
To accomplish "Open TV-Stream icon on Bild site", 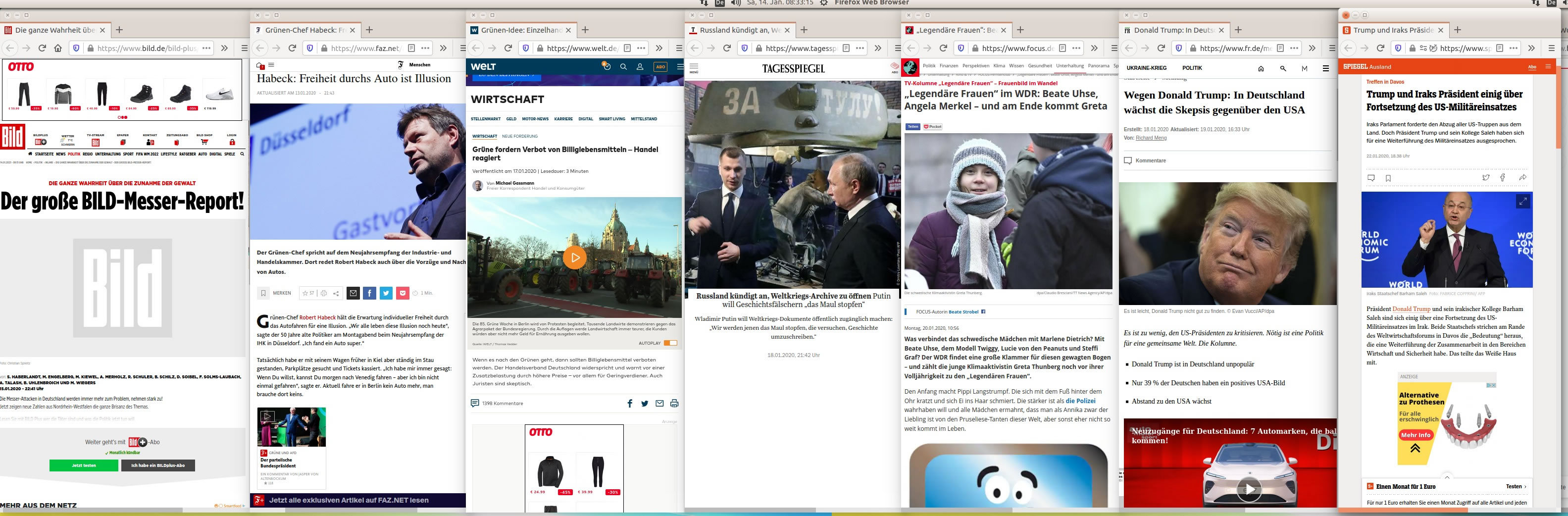I will [96, 143].
